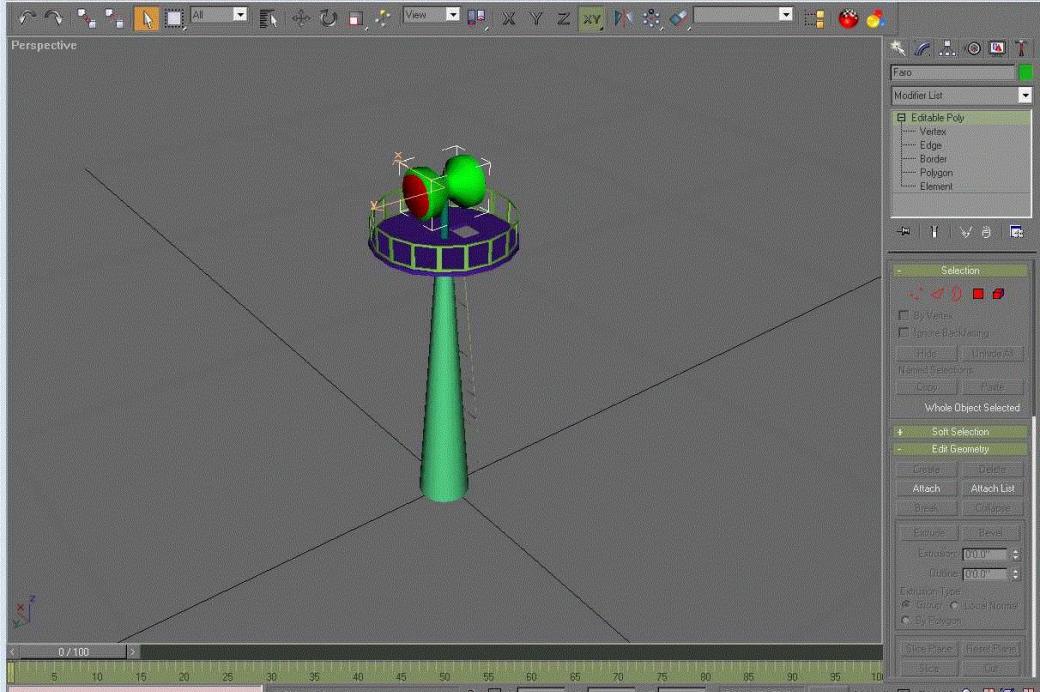Restrict transform to the X axis
This screenshot has width=1040, height=692.
[x=509, y=18]
